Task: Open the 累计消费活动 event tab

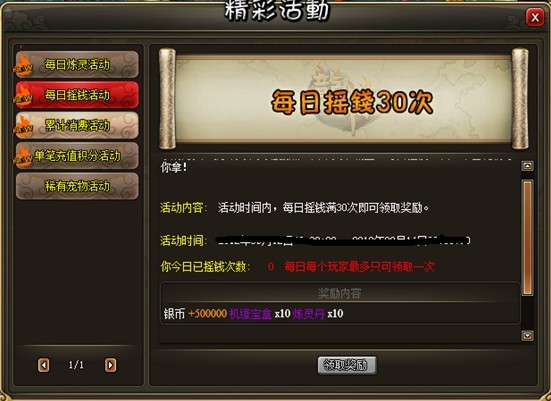Action: (x=77, y=125)
